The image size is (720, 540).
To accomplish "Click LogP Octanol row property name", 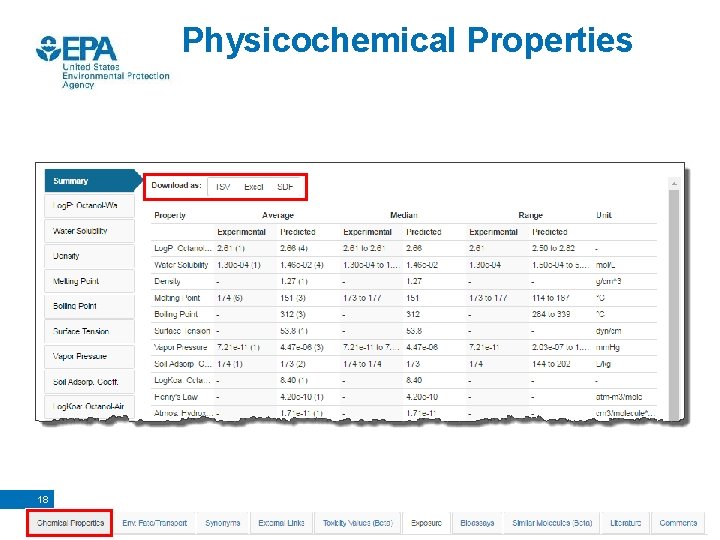I will pyautogui.click(x=182, y=248).
